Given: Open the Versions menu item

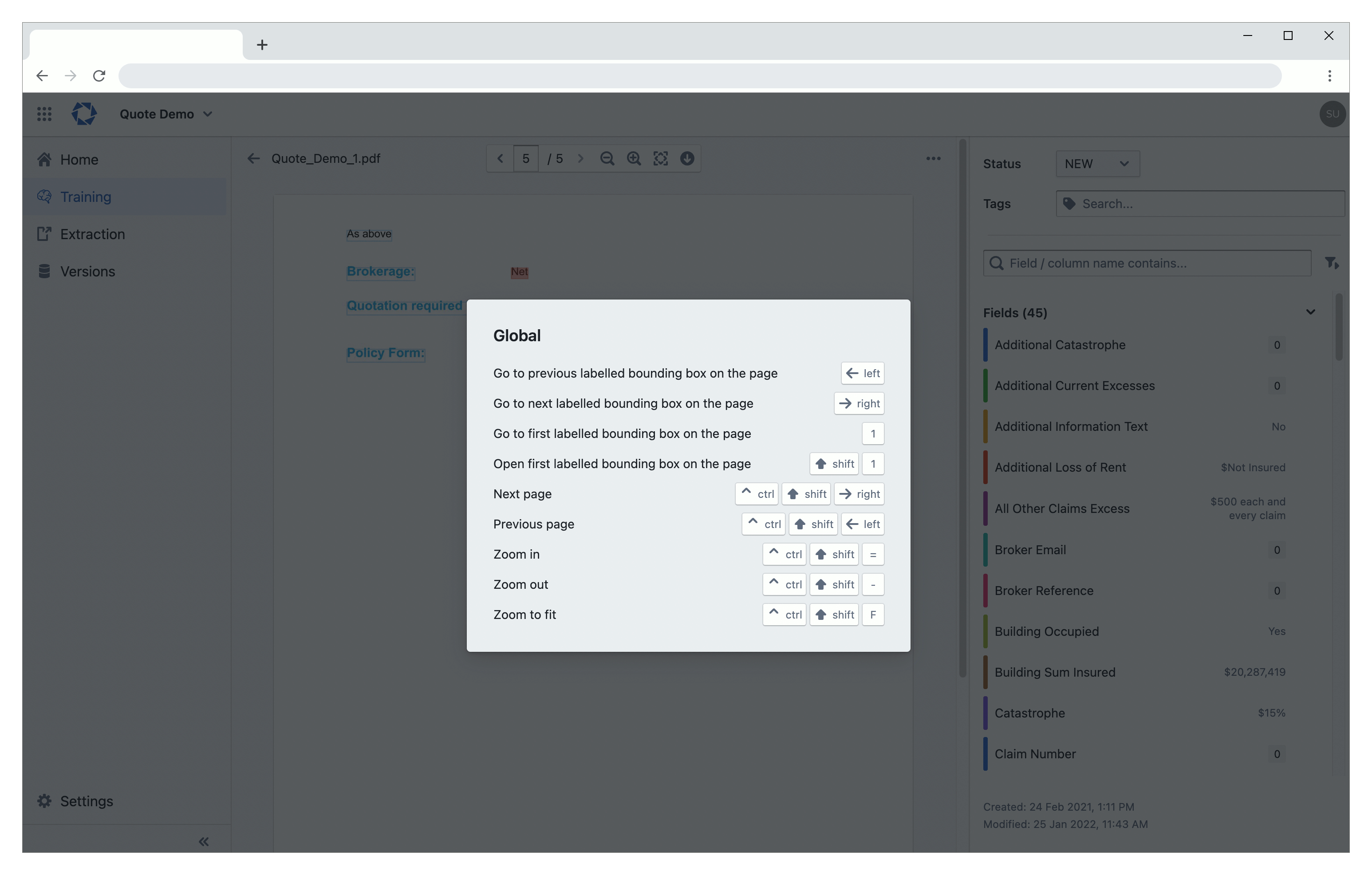Looking at the screenshot, I should coord(87,271).
